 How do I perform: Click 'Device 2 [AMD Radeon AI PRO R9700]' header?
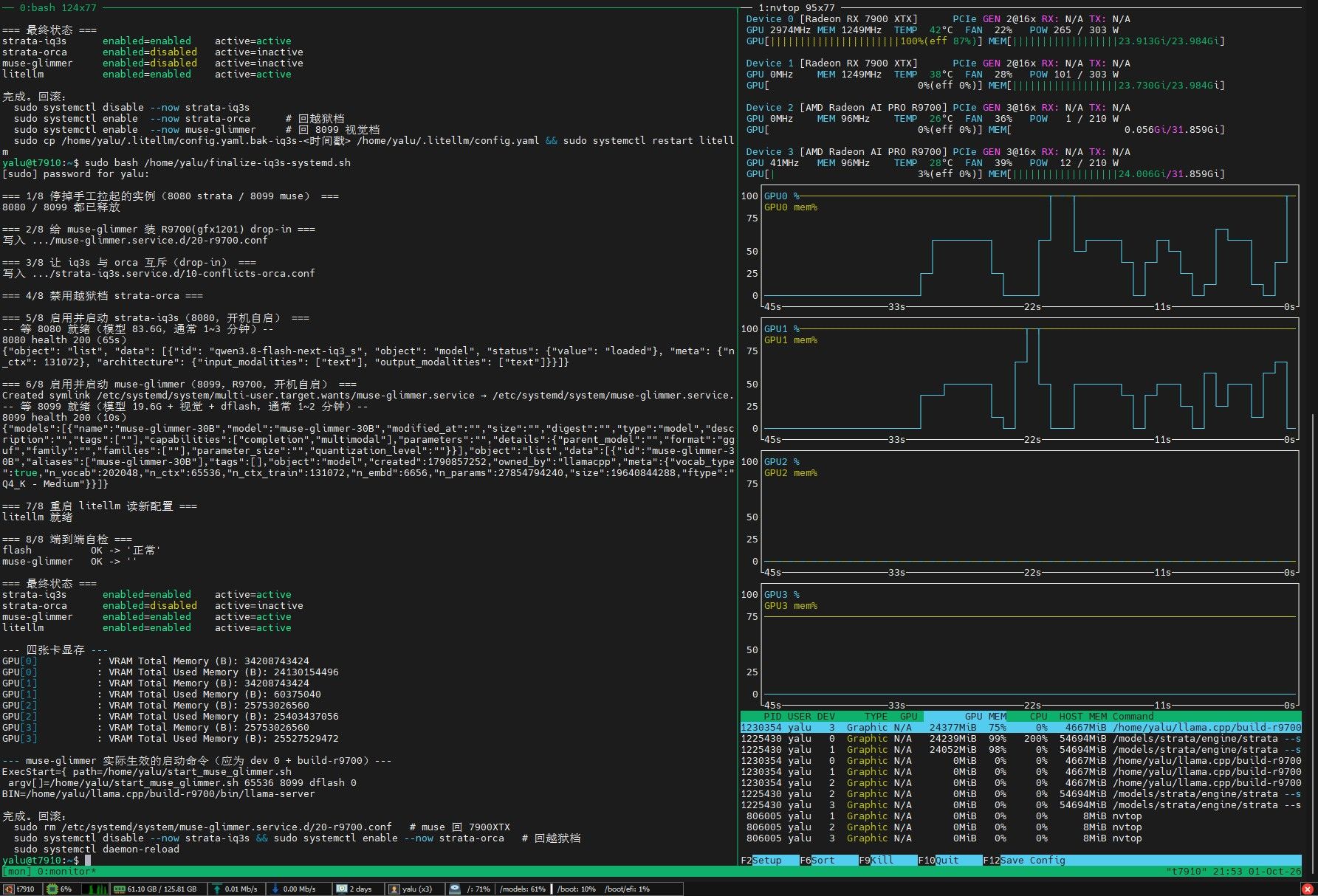pyautogui.click(x=847, y=107)
